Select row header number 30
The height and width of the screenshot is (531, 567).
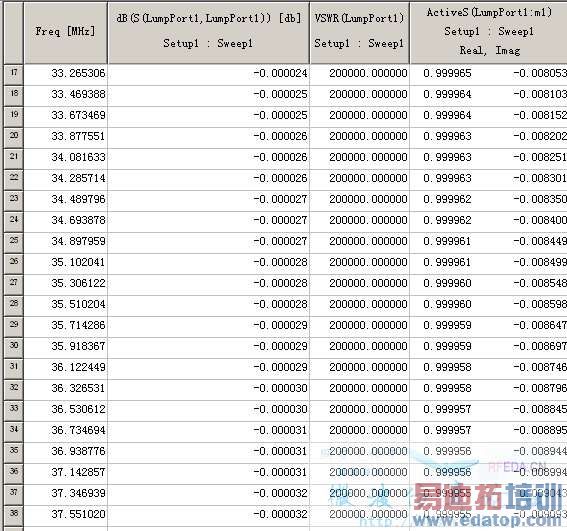pyautogui.click(x=13, y=347)
